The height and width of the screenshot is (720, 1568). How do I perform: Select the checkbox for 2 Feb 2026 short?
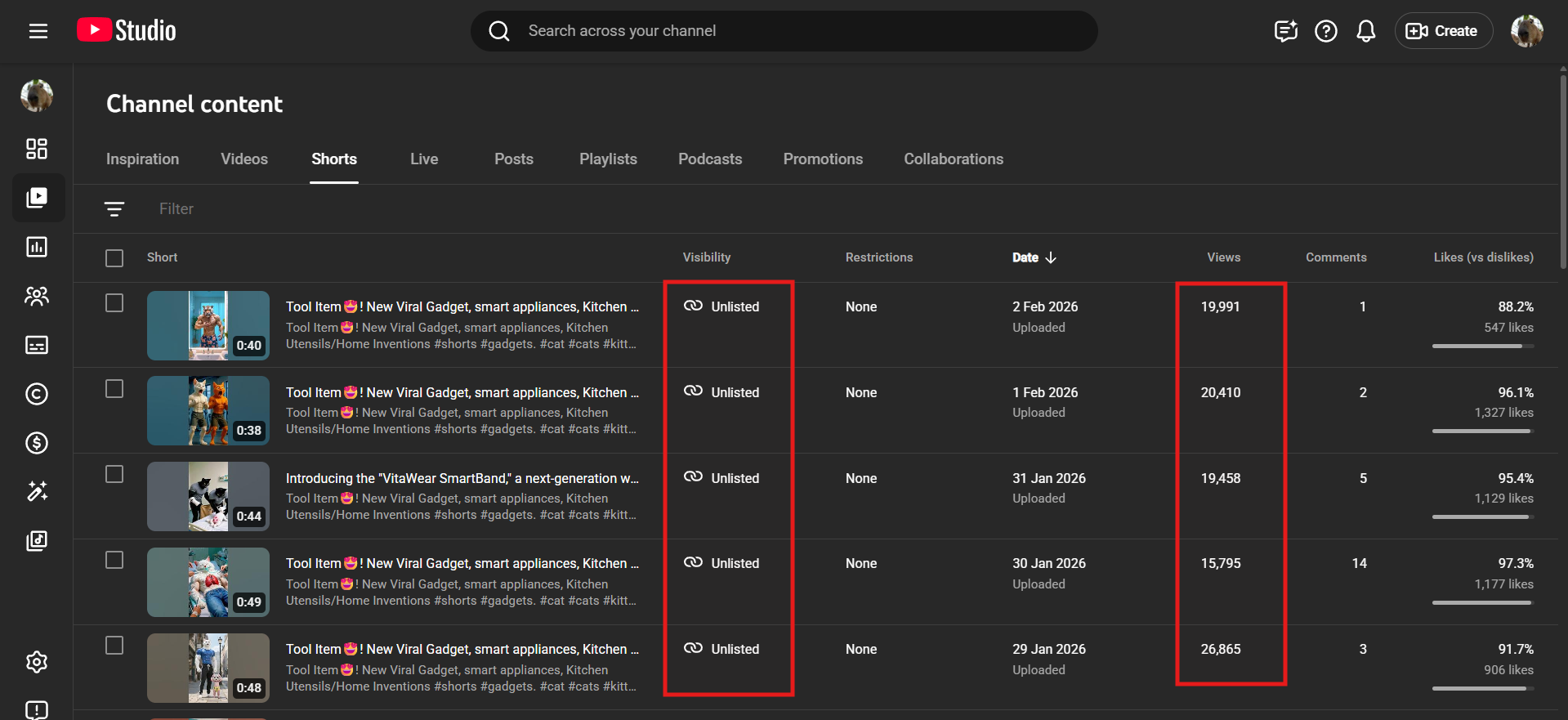pos(114,303)
